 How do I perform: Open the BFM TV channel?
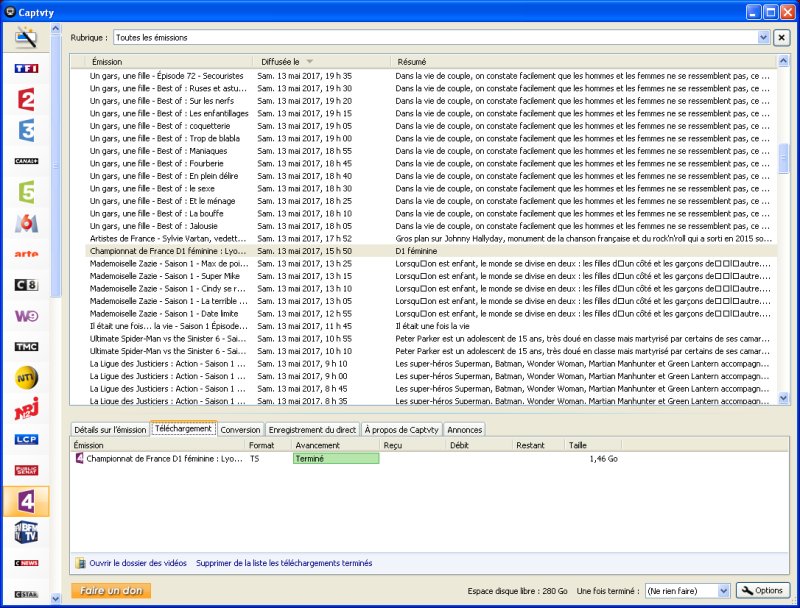26,532
